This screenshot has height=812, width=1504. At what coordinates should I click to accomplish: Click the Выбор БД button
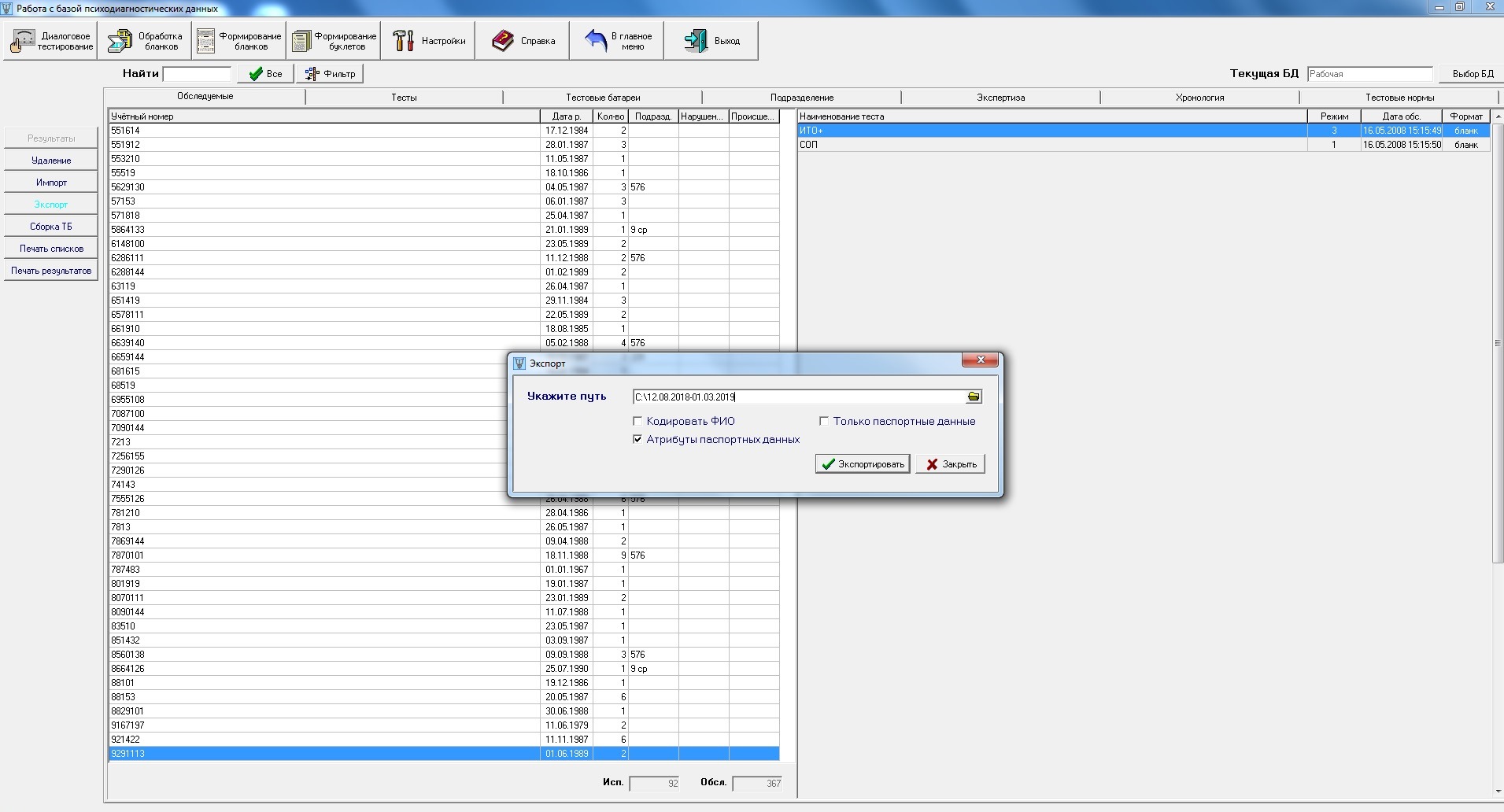(1472, 74)
